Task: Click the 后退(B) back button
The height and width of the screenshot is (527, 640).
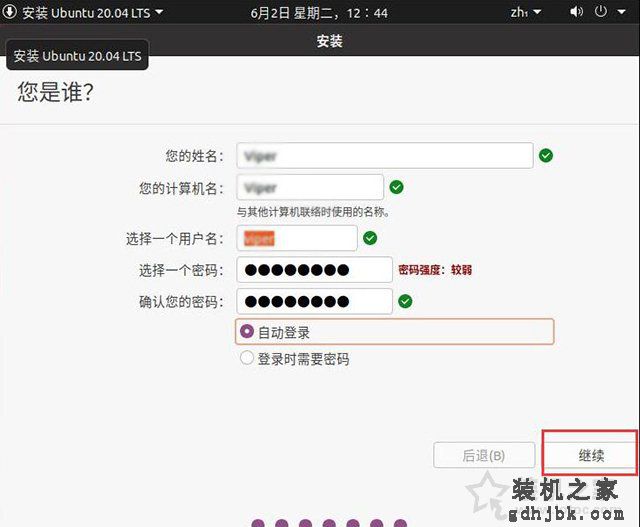Action: [484, 455]
